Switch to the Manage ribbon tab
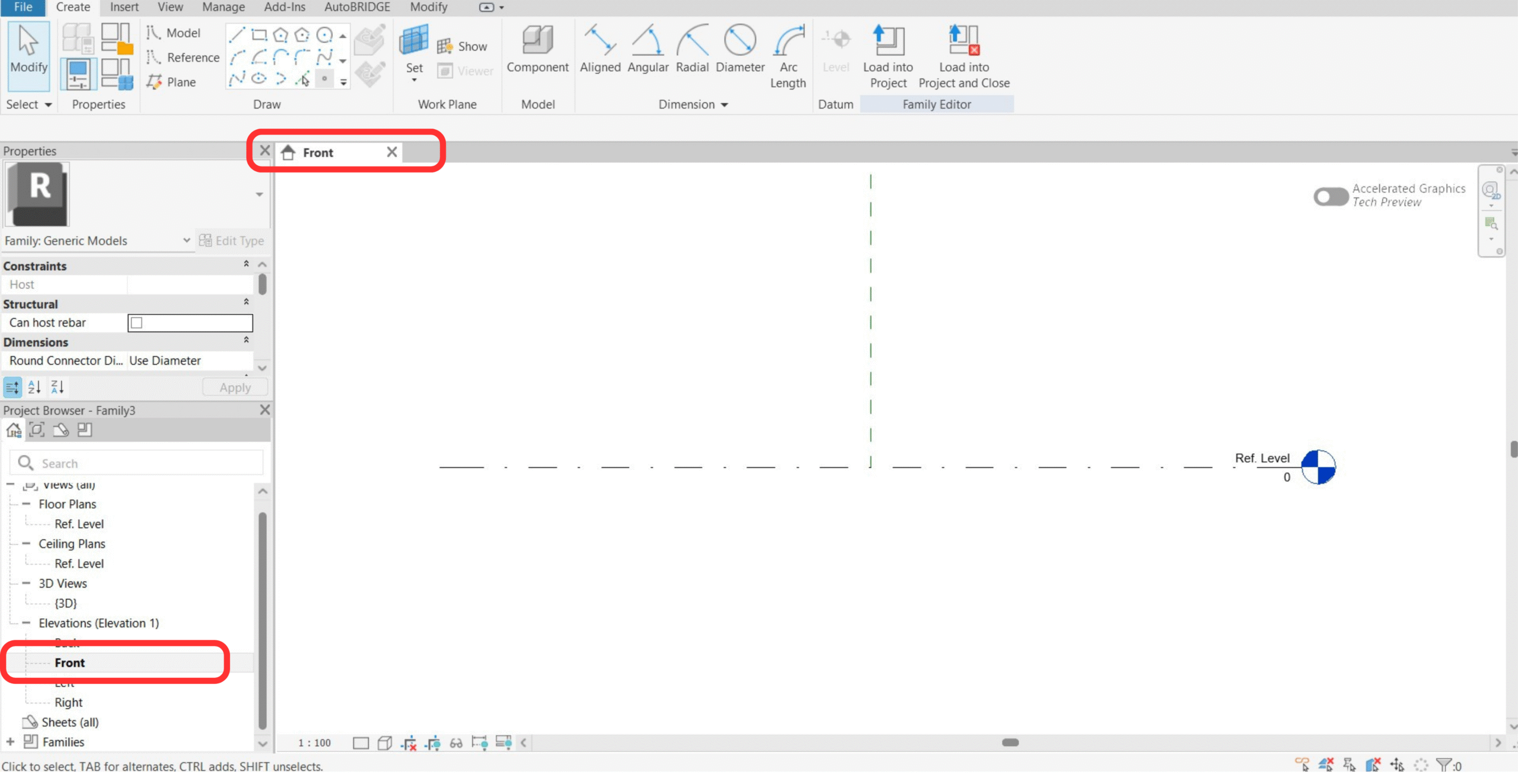The image size is (1518, 784). click(x=223, y=7)
